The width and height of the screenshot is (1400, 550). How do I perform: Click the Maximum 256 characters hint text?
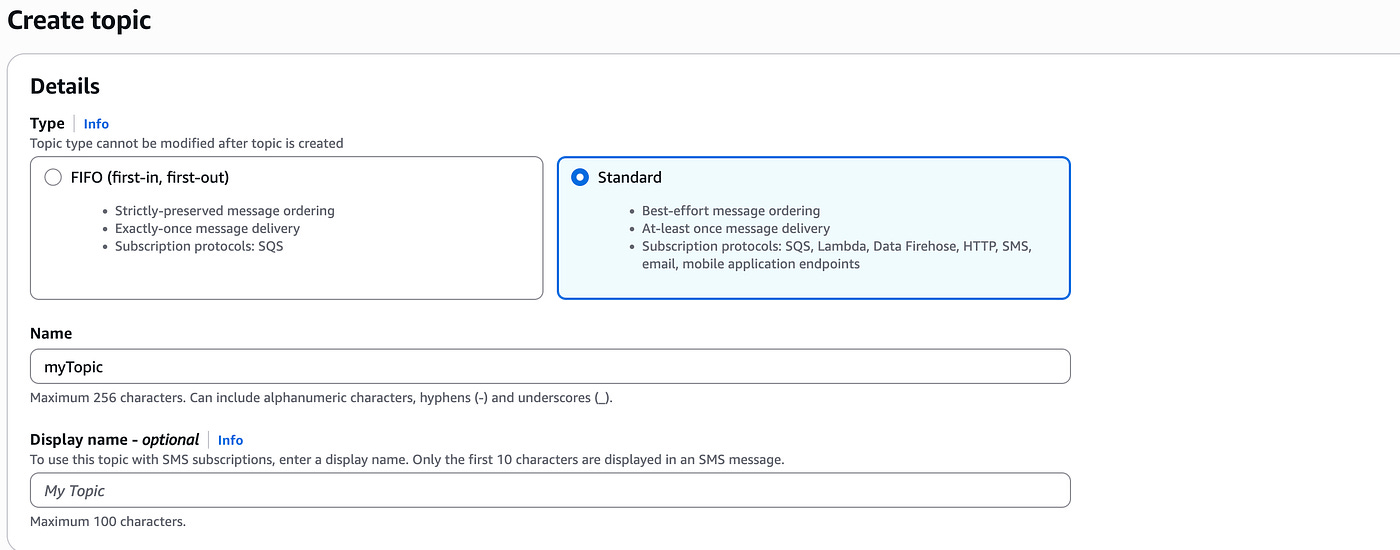[320, 398]
